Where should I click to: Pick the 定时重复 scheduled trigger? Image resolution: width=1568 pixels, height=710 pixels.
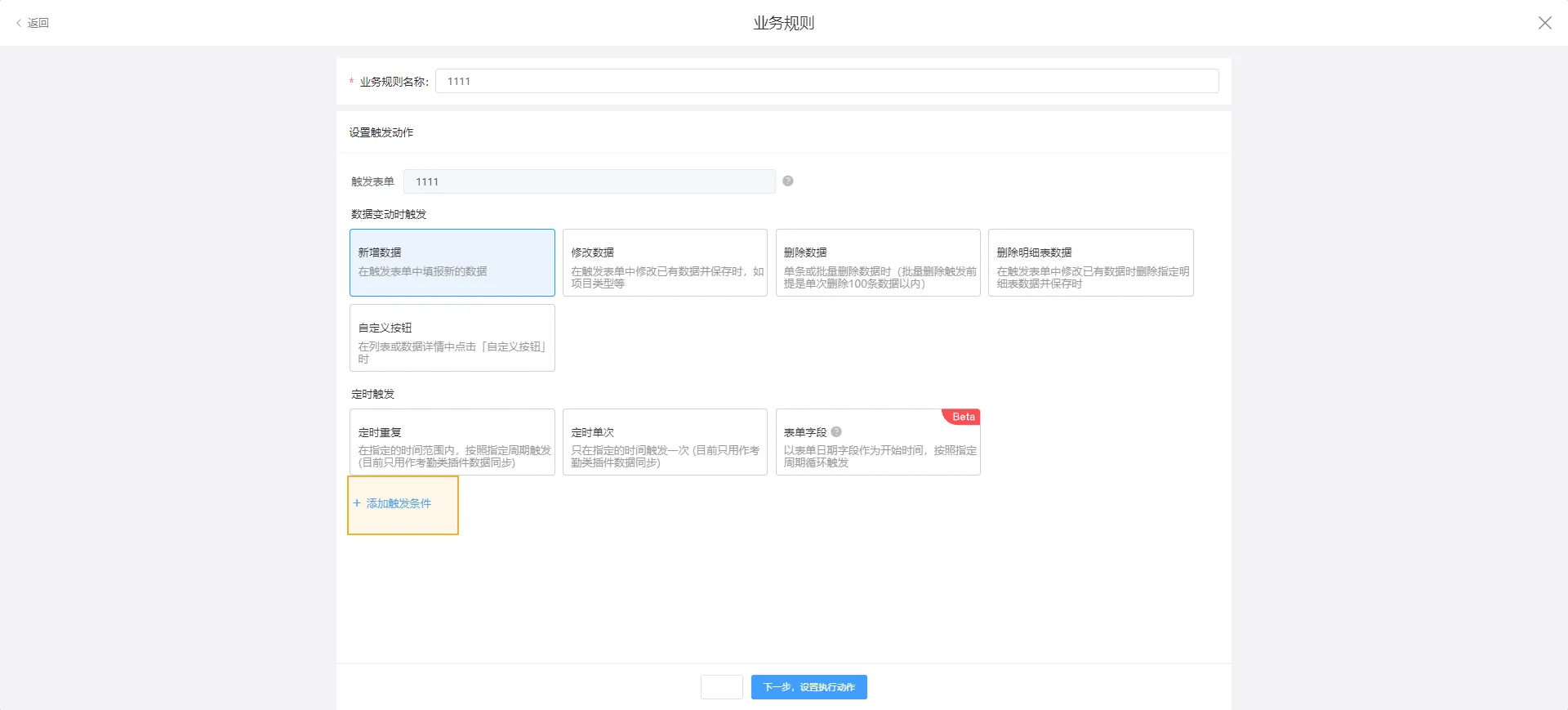[x=452, y=442]
